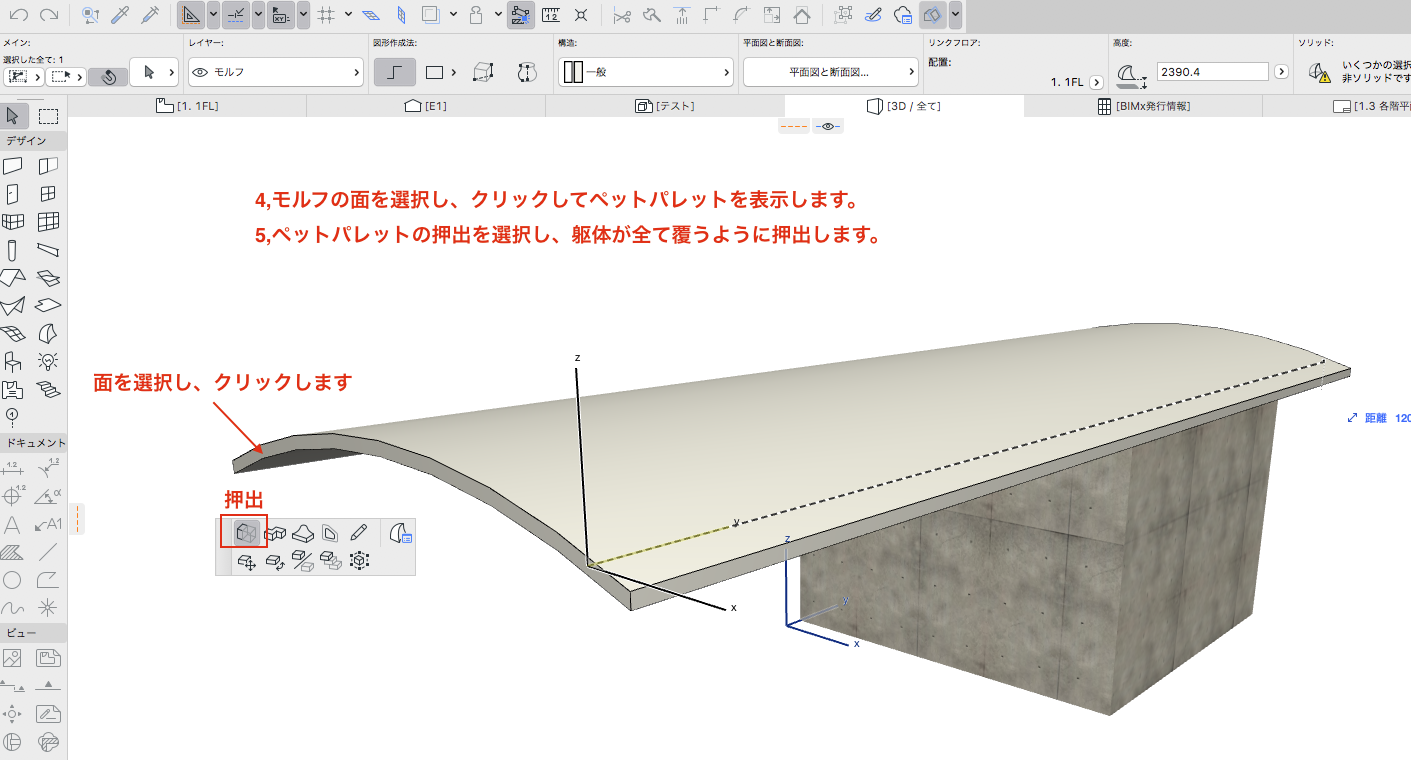The image size is (1411, 760).
Task: Toggle the Guide Lines button in toolbar
Action: pos(192,15)
